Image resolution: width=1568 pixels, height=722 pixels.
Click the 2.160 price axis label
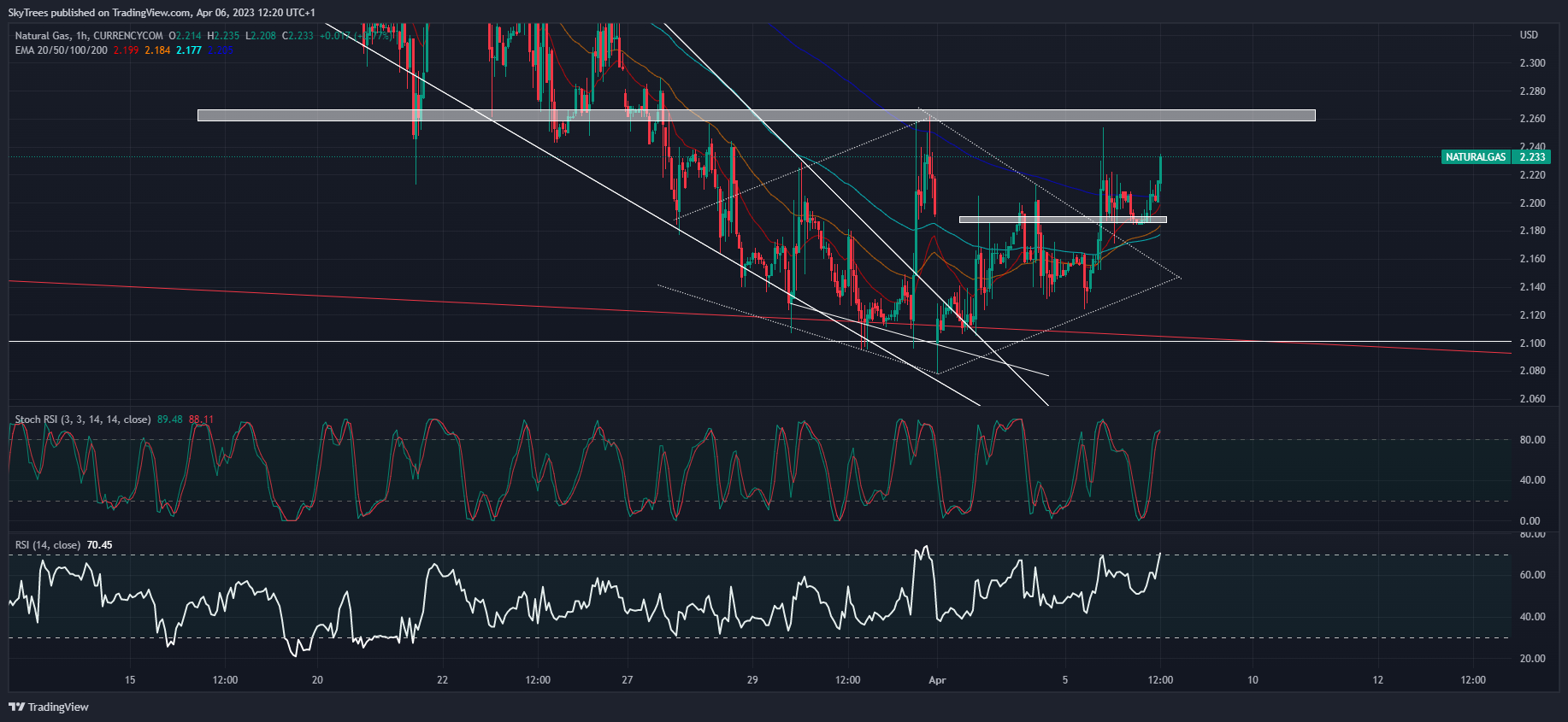1532,259
